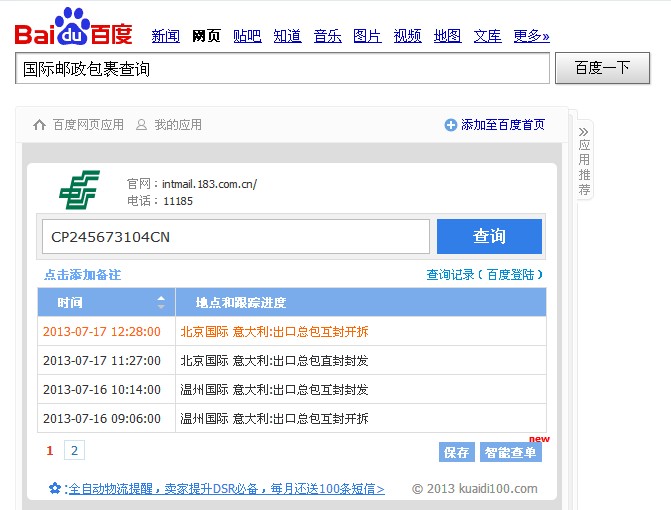Click the China Post green logo
The width and height of the screenshot is (671, 510).
tap(80, 190)
